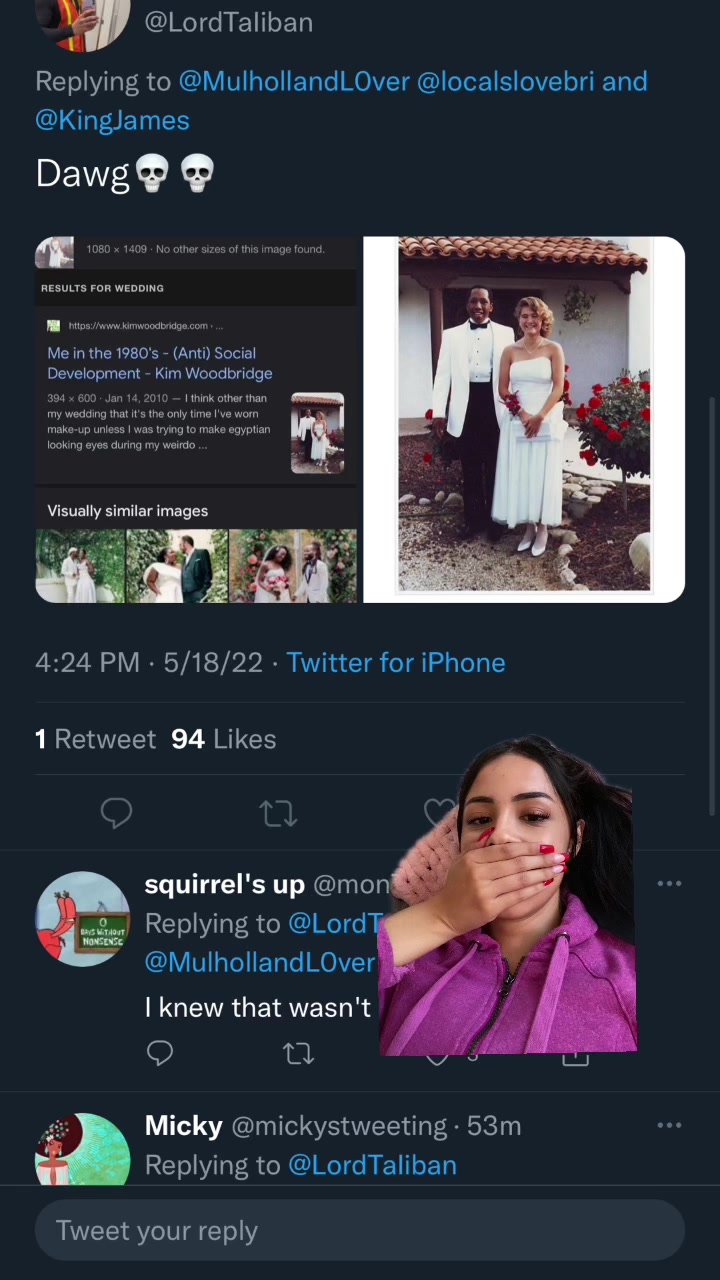View the 1 Retweet list
The height and width of the screenshot is (1280, 720).
(95, 739)
